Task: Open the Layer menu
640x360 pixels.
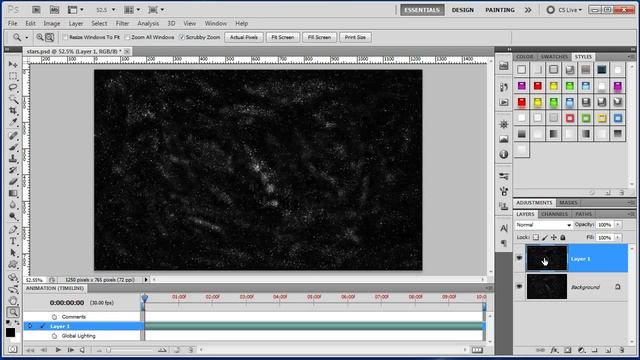Action: point(76,24)
